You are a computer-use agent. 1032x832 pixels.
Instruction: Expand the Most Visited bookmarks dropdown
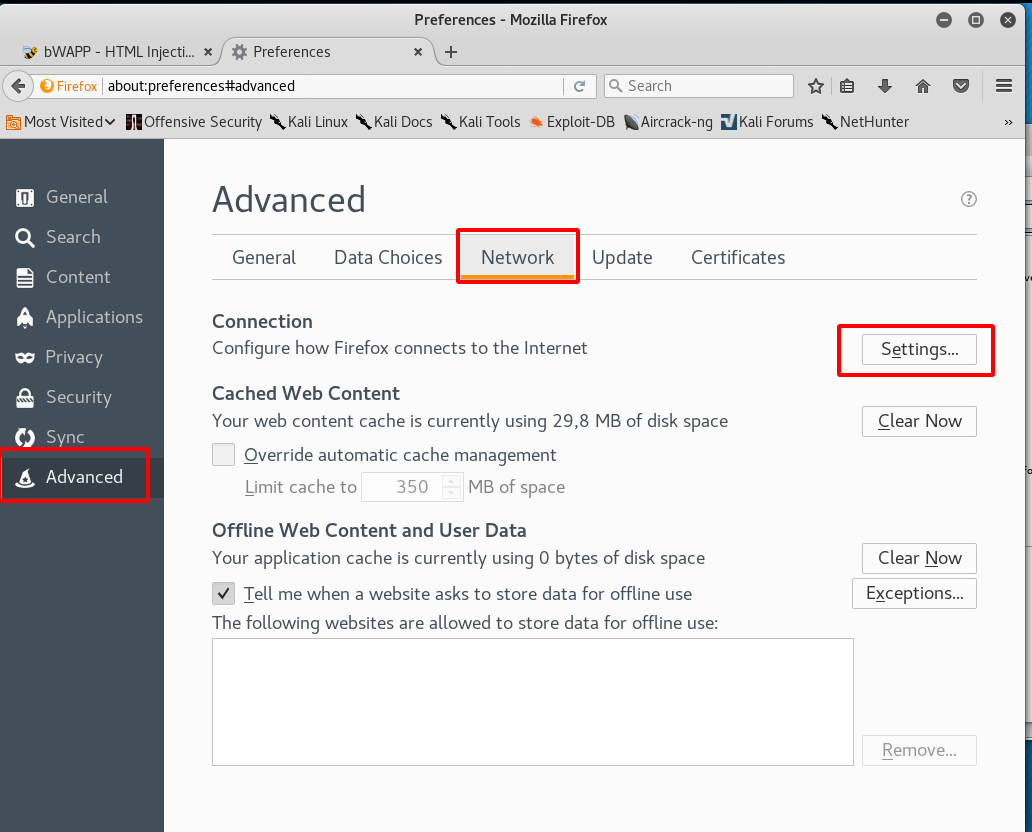point(62,122)
